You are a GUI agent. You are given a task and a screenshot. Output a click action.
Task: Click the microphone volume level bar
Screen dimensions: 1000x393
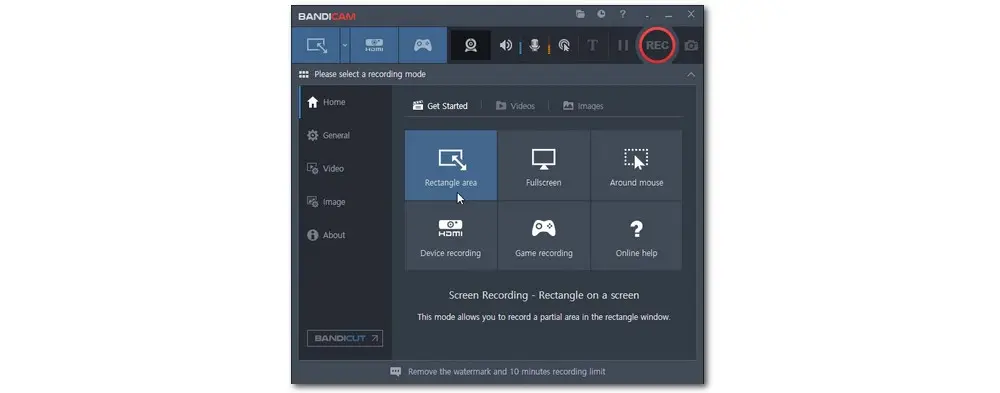(549, 47)
